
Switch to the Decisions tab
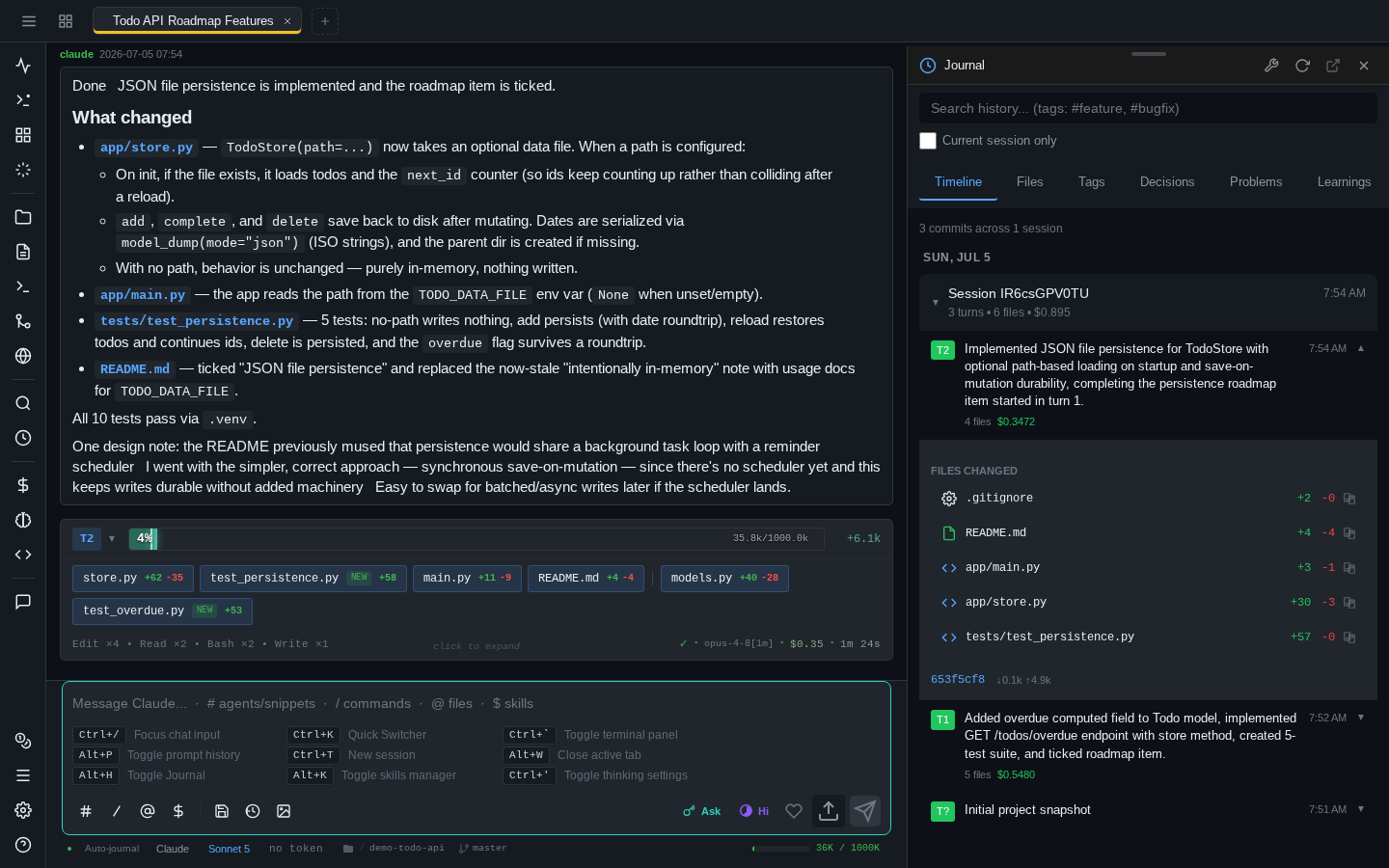1167,181
